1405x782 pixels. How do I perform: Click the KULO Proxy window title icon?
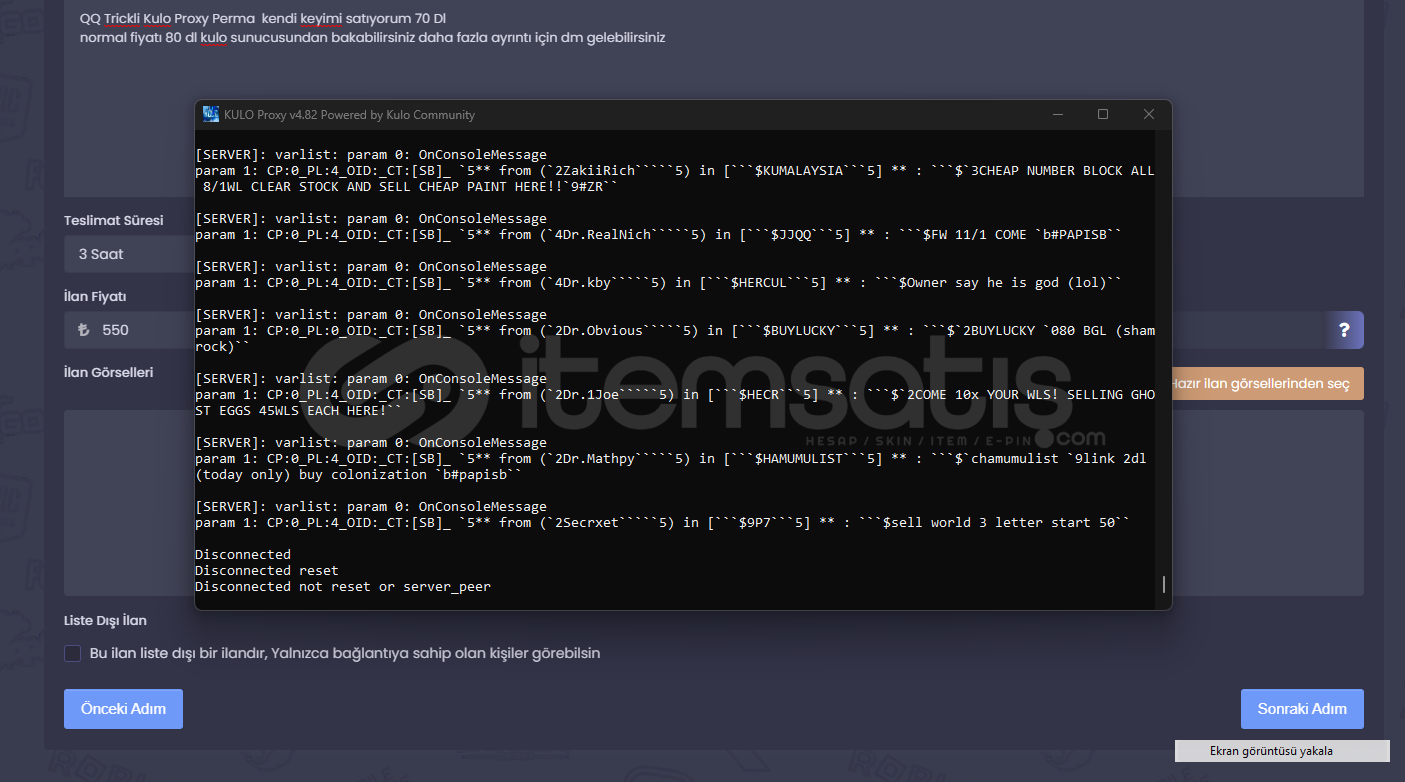pos(211,114)
